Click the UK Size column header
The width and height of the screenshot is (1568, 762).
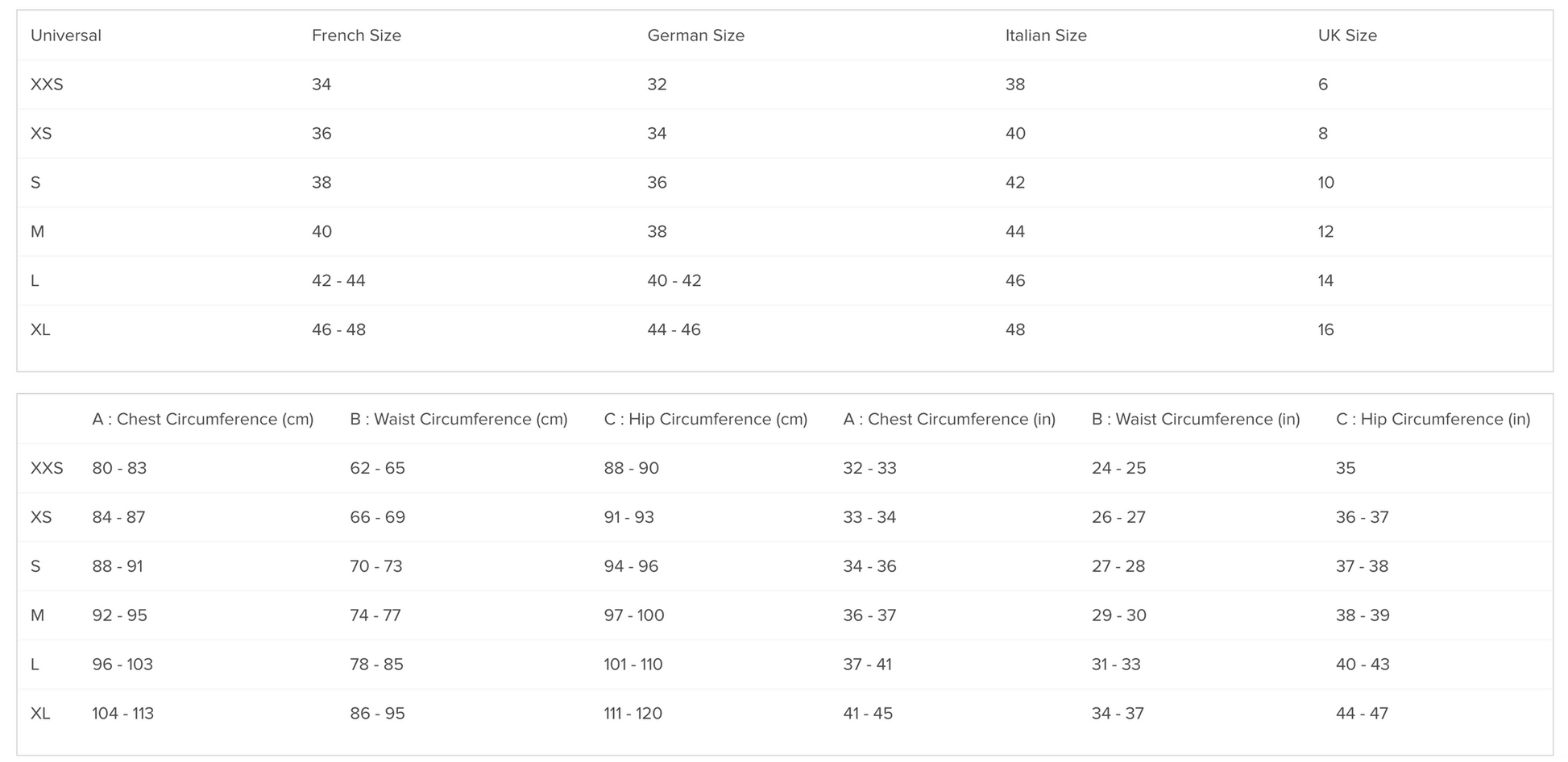point(1347,35)
